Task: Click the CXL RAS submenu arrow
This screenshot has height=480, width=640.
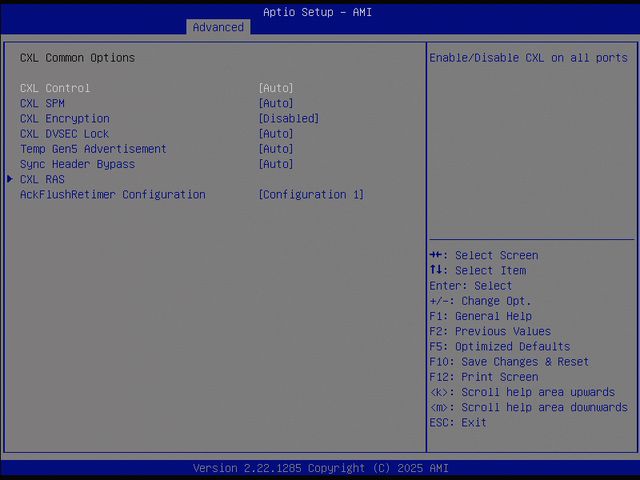Action: pos(10,179)
